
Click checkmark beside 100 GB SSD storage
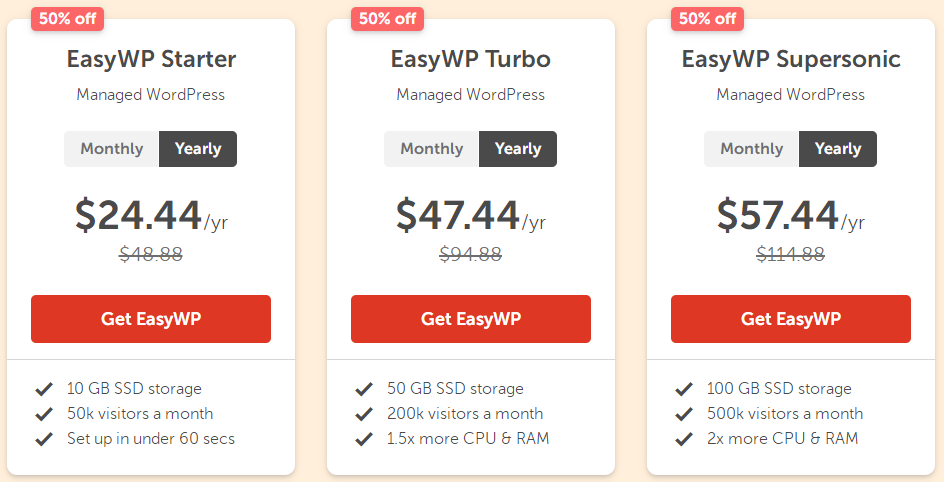point(684,389)
